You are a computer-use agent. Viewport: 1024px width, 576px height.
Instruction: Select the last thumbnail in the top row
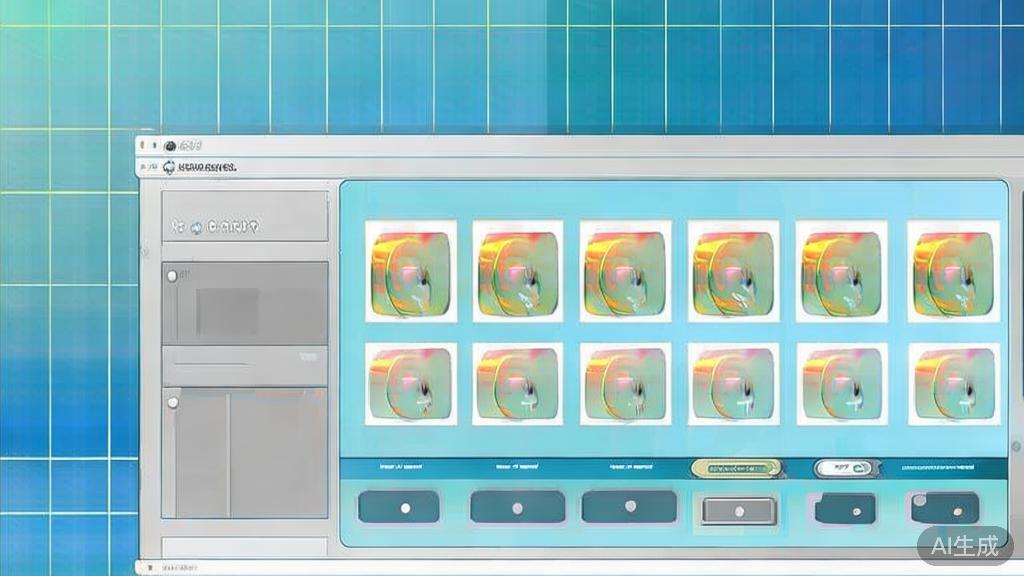pyautogui.click(x=953, y=271)
